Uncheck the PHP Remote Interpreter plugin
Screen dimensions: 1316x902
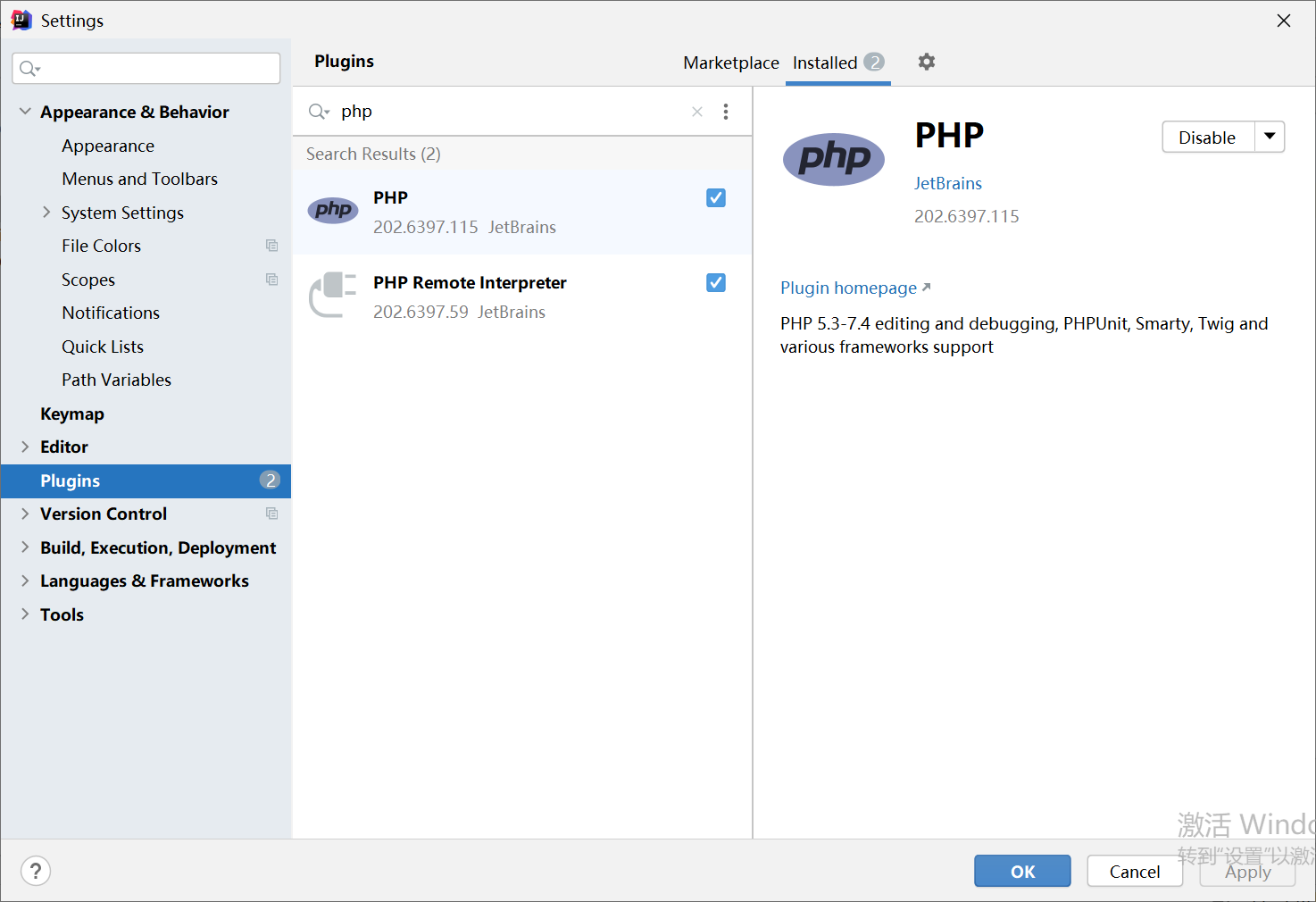(715, 282)
